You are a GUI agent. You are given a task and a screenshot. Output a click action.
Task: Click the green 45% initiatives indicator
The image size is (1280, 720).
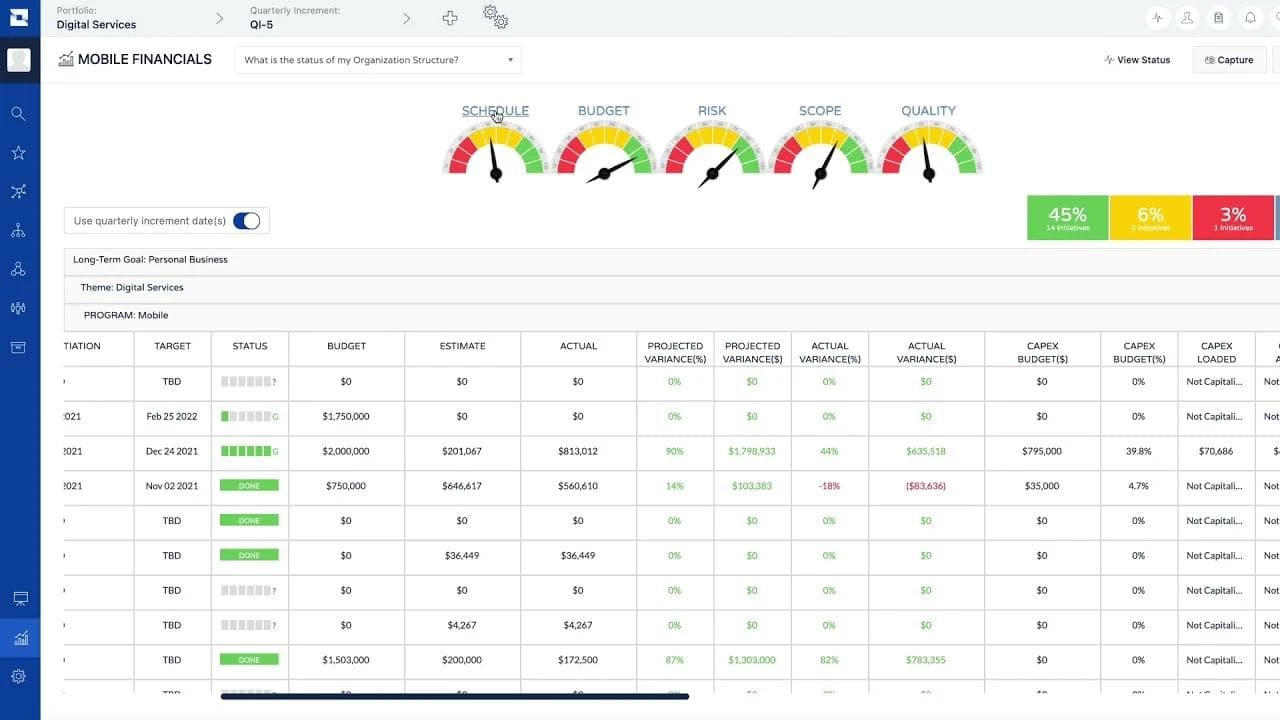[1066, 217]
